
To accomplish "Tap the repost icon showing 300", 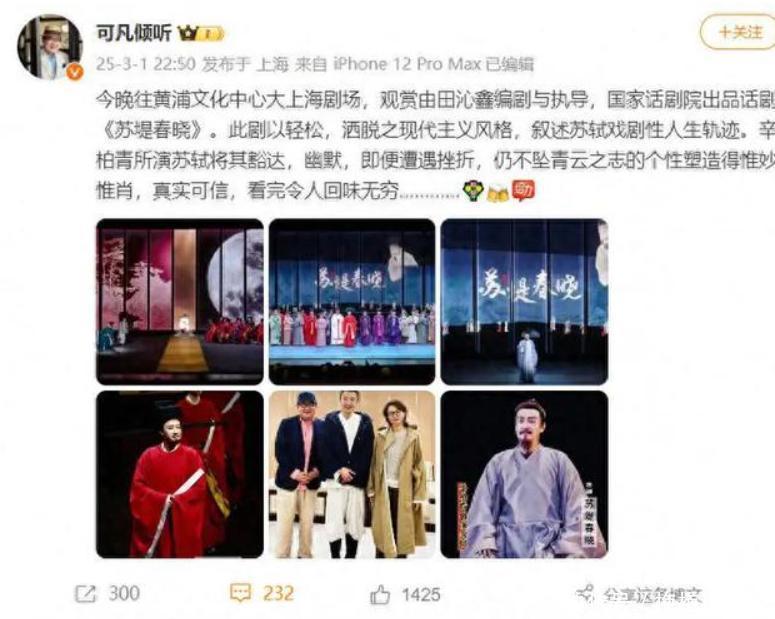I will (85, 593).
